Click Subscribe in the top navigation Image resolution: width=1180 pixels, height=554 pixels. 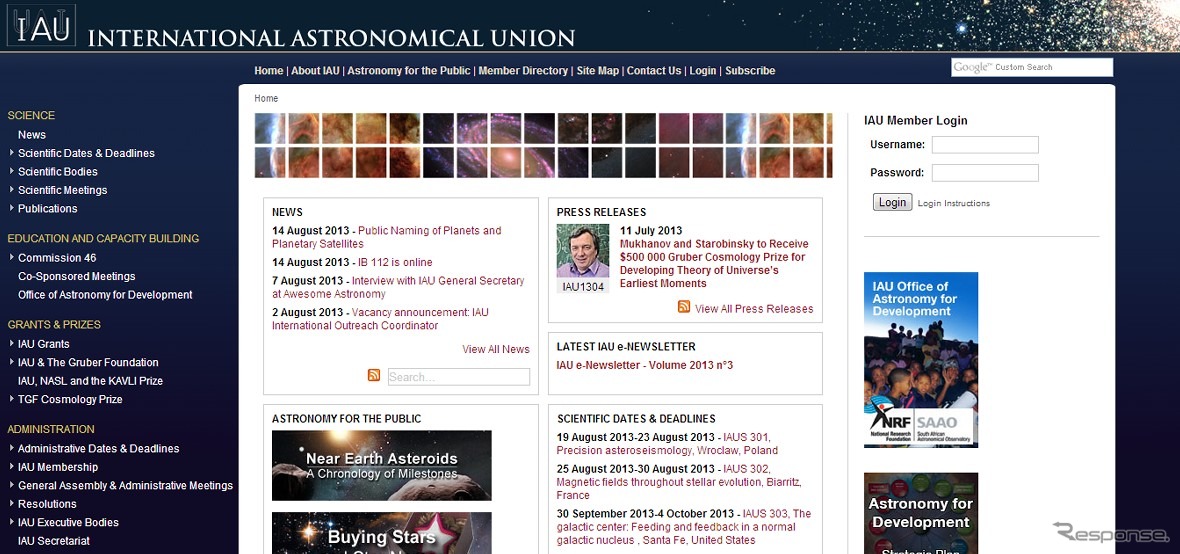click(750, 71)
